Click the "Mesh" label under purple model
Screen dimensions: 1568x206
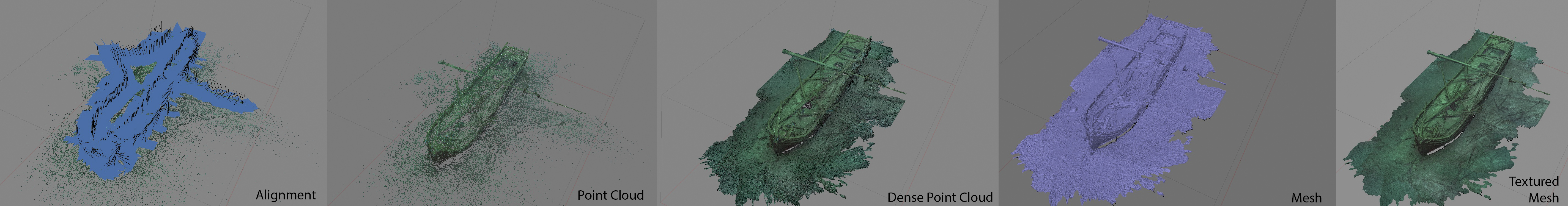point(1306,197)
